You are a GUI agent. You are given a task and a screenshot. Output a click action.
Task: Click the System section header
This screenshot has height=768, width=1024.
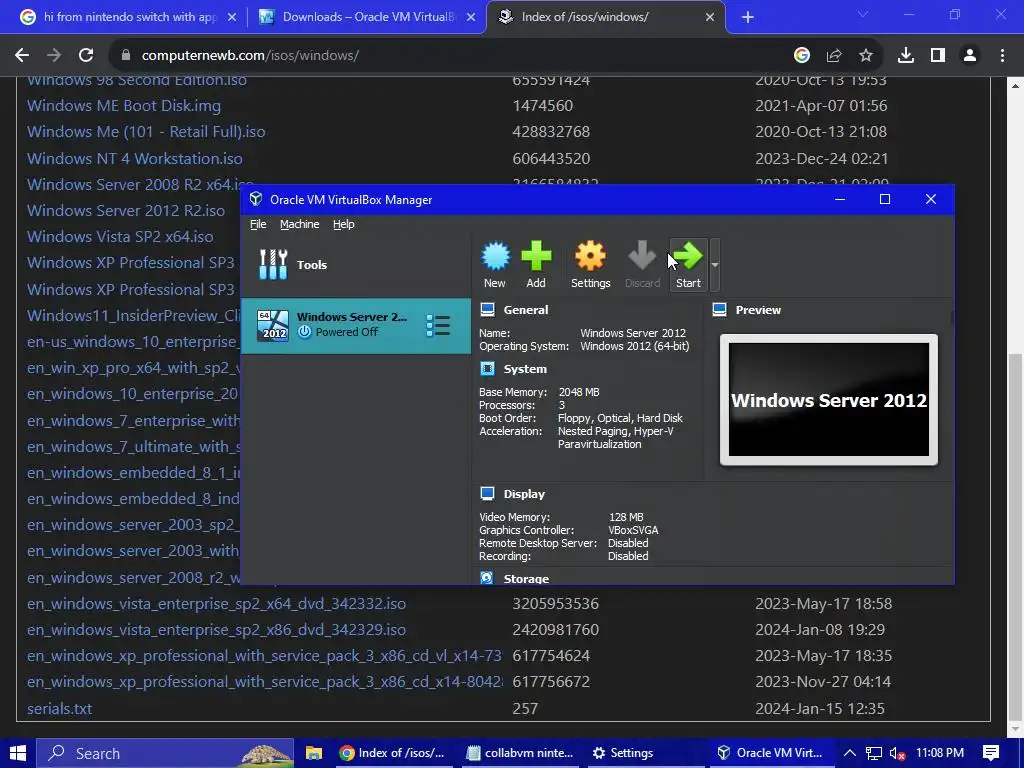point(525,369)
